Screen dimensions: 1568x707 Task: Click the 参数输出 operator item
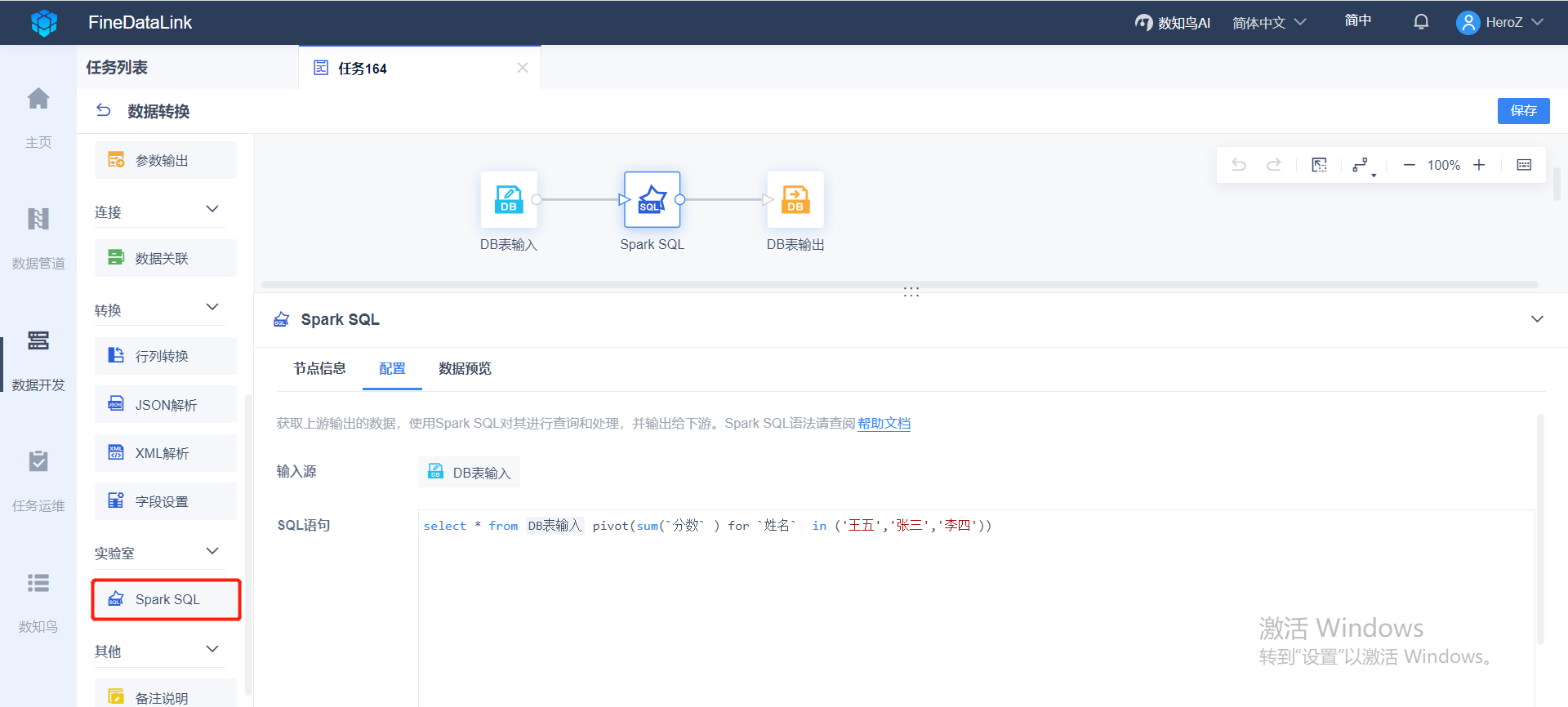pos(166,160)
